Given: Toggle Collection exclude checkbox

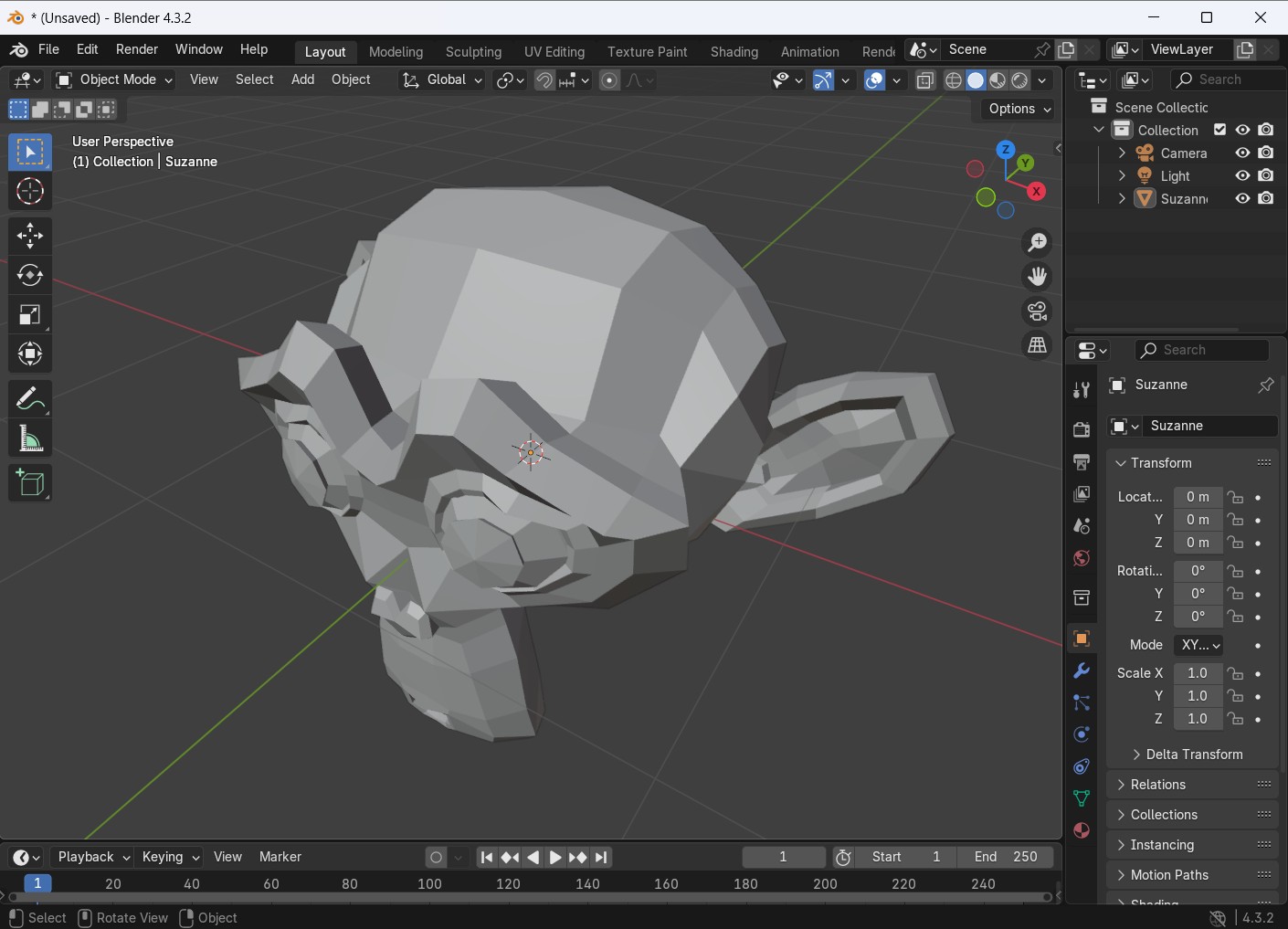Looking at the screenshot, I should (1219, 130).
